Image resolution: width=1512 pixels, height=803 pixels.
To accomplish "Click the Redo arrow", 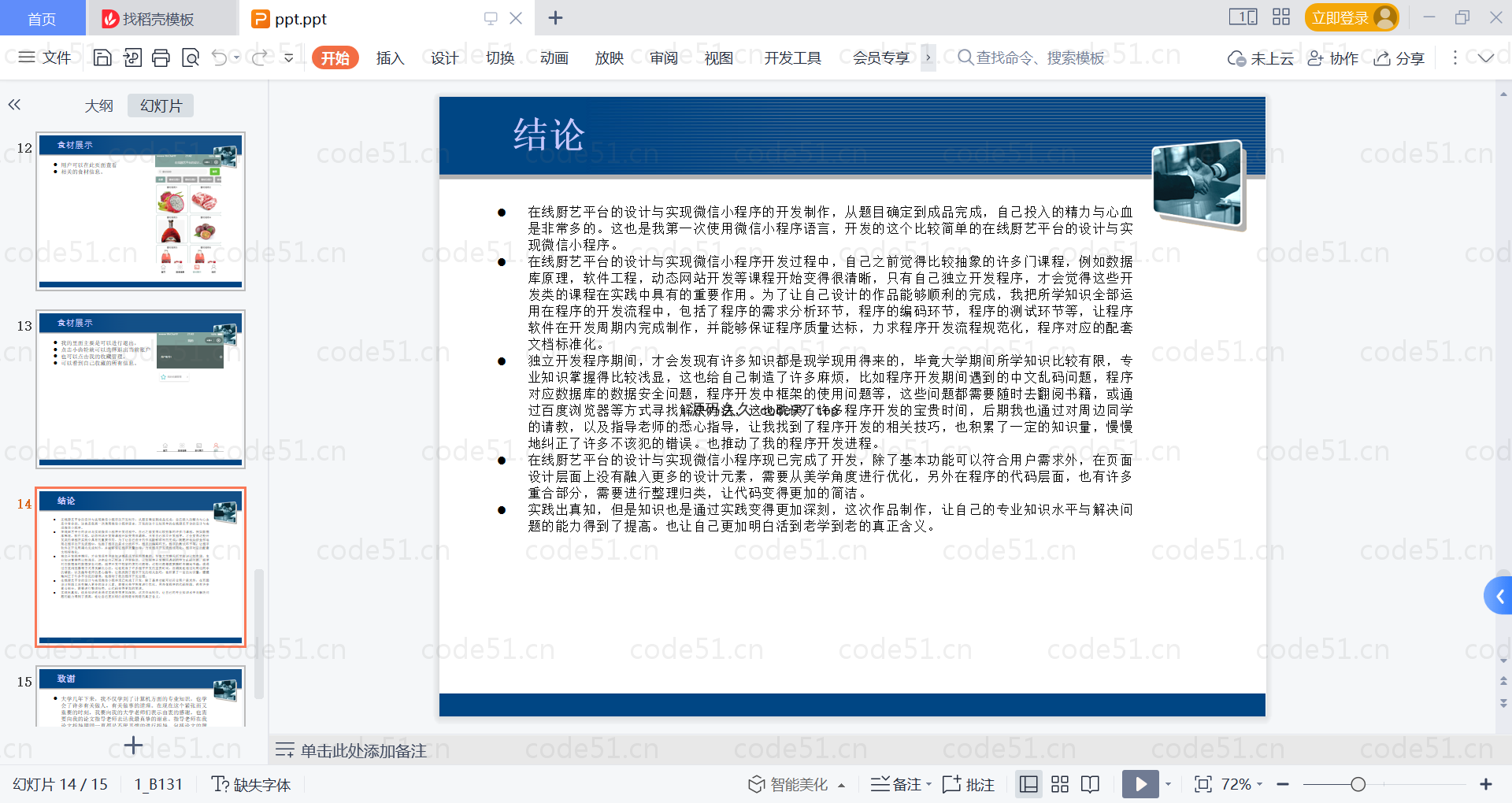I will coord(259,57).
